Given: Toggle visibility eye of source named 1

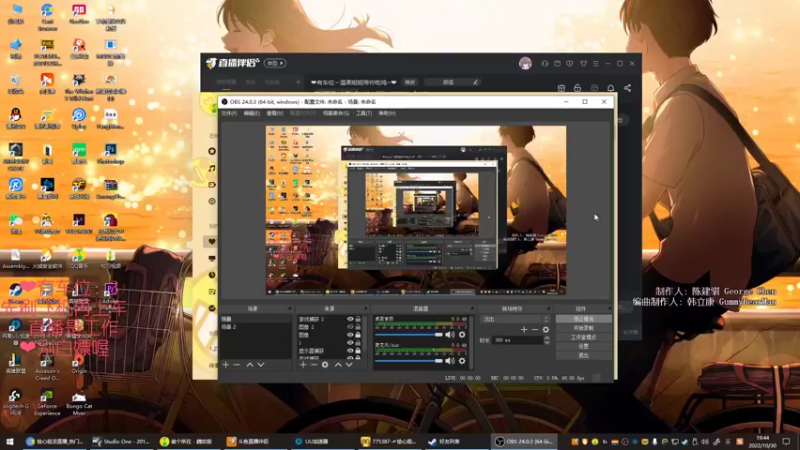Looking at the screenshot, I should [350, 343].
